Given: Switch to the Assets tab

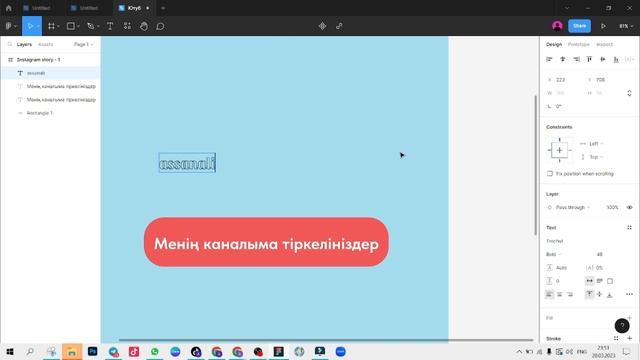Looking at the screenshot, I should 45,44.
